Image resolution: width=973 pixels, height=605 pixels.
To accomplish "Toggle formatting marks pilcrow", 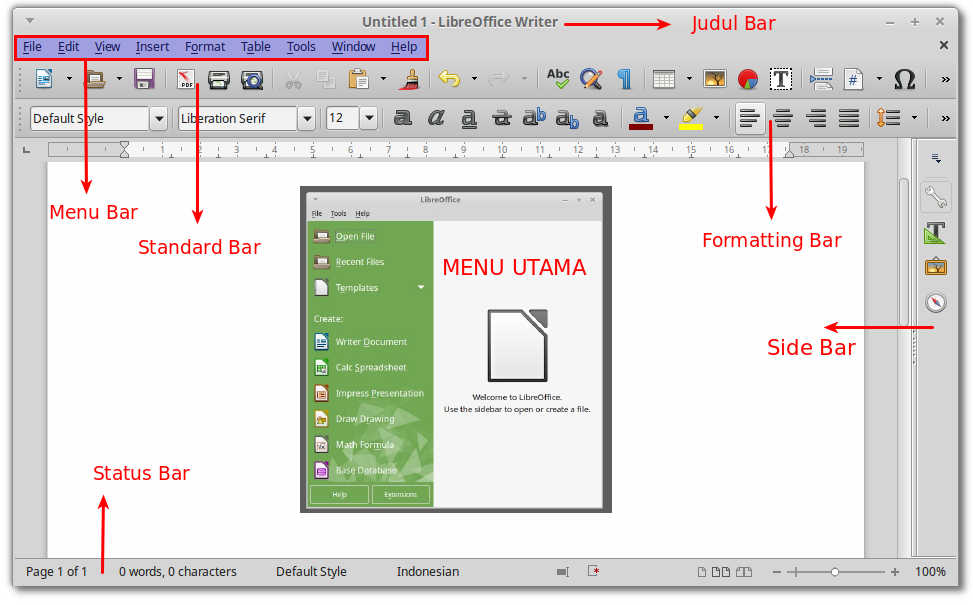I will (x=624, y=79).
